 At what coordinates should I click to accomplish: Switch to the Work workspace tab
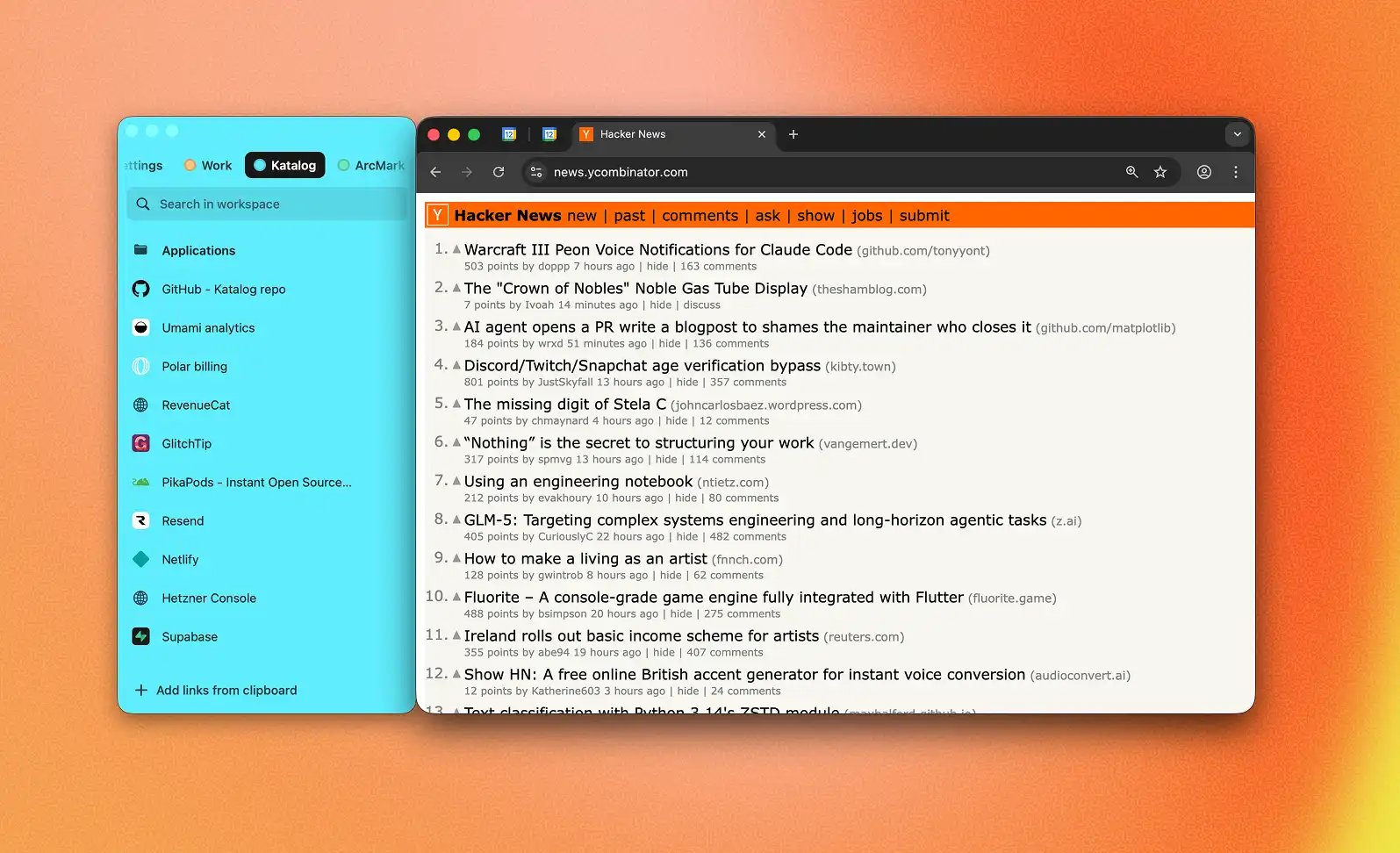point(208,165)
